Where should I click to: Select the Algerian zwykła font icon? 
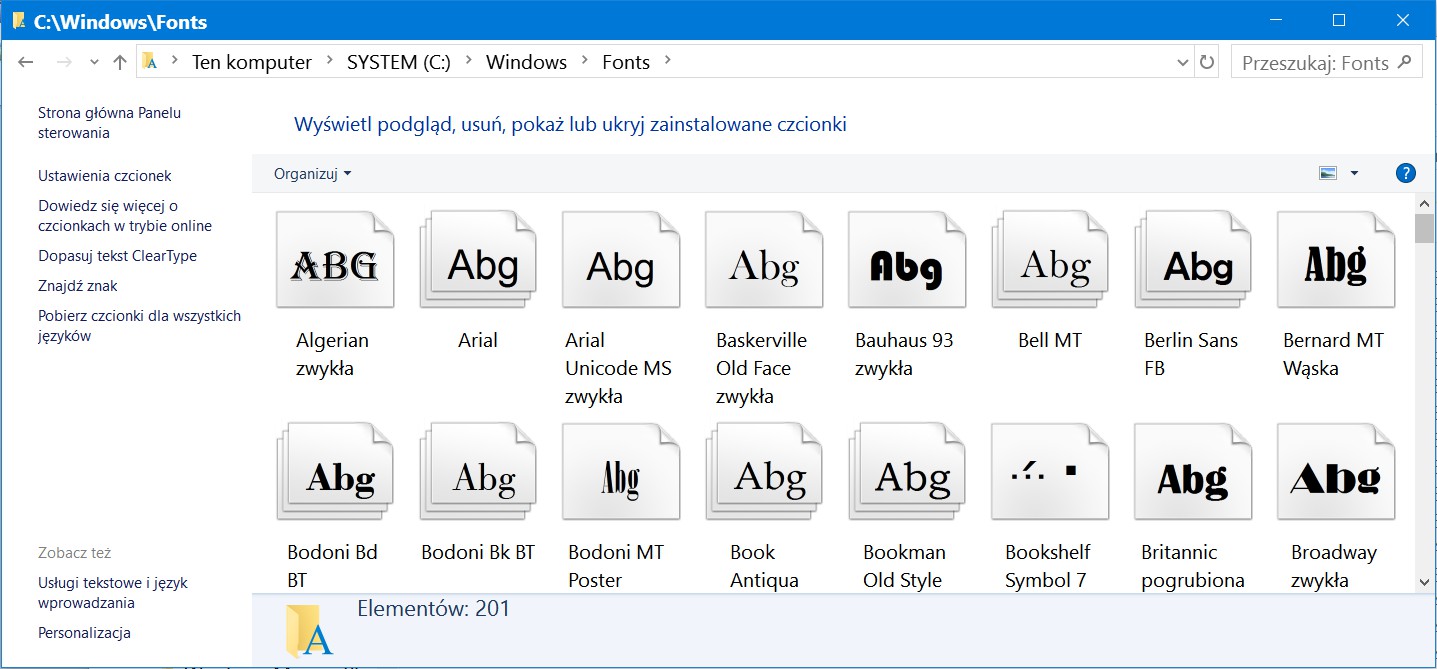334,259
